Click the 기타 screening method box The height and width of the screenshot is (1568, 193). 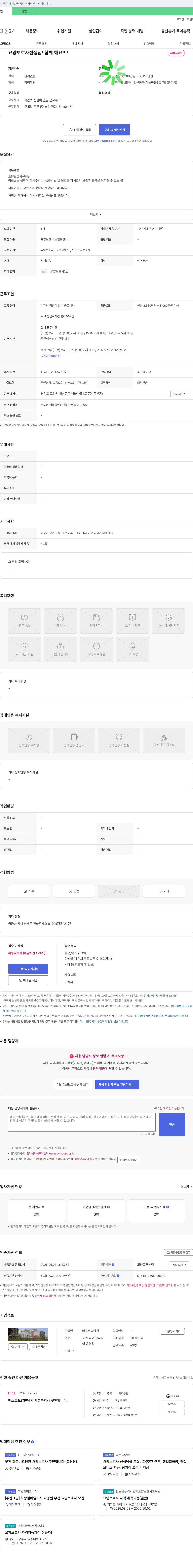coord(164,891)
